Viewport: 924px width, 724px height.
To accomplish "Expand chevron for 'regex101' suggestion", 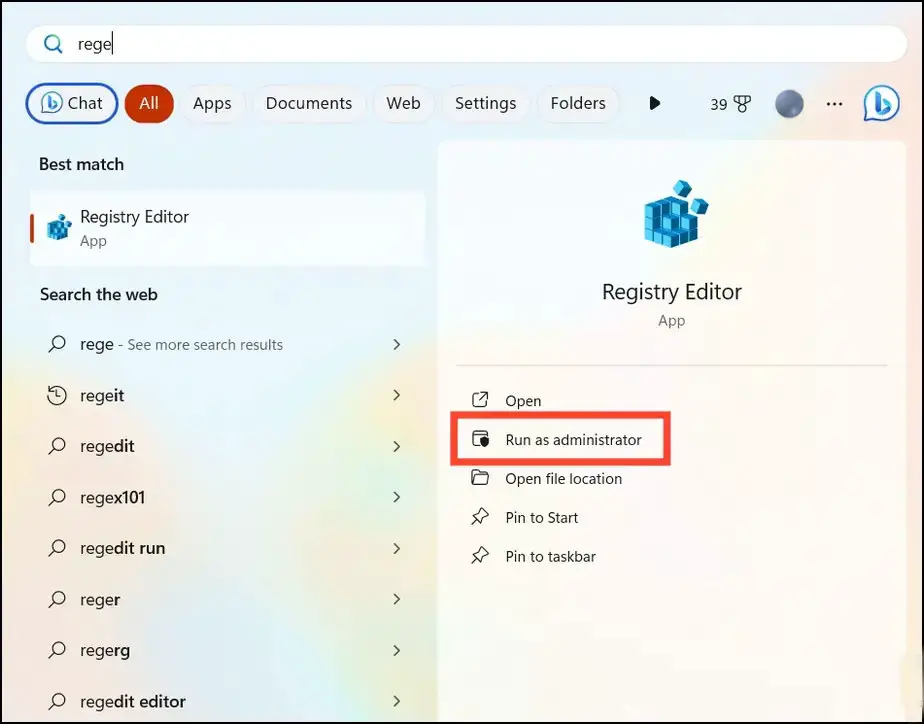I will tap(397, 497).
